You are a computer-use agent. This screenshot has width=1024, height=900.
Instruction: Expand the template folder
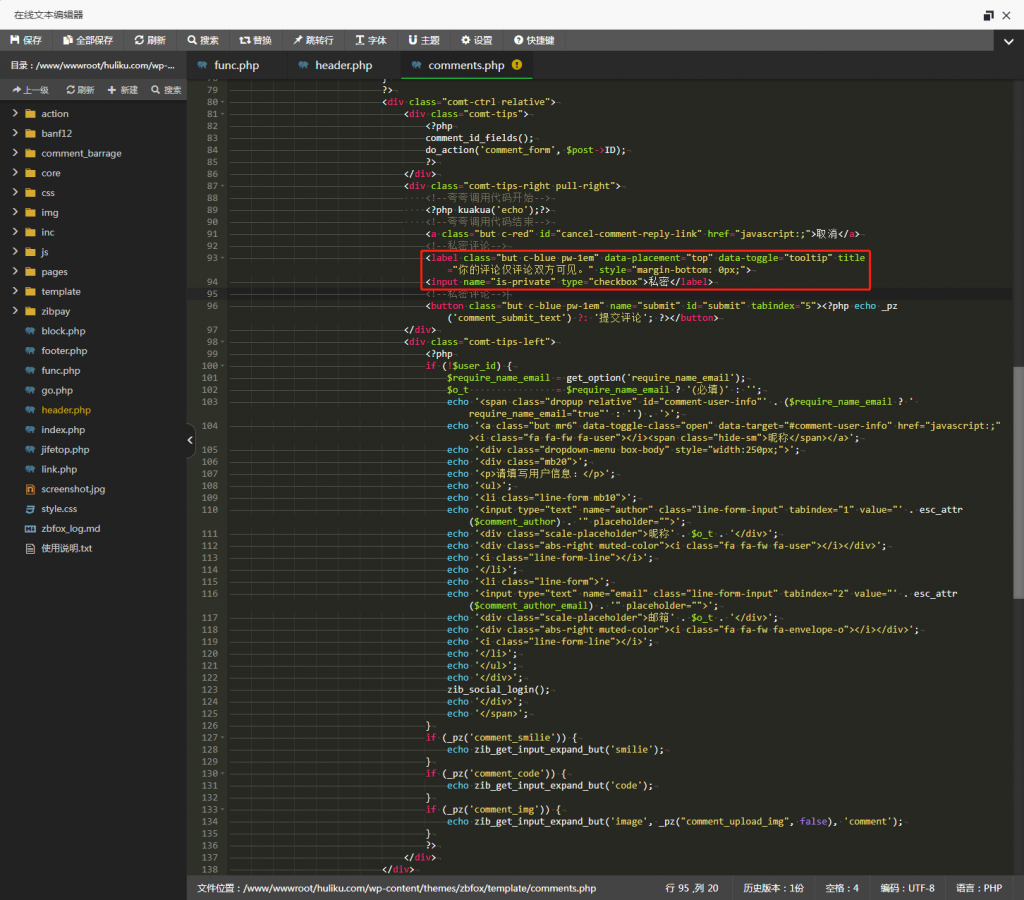click(x=16, y=291)
